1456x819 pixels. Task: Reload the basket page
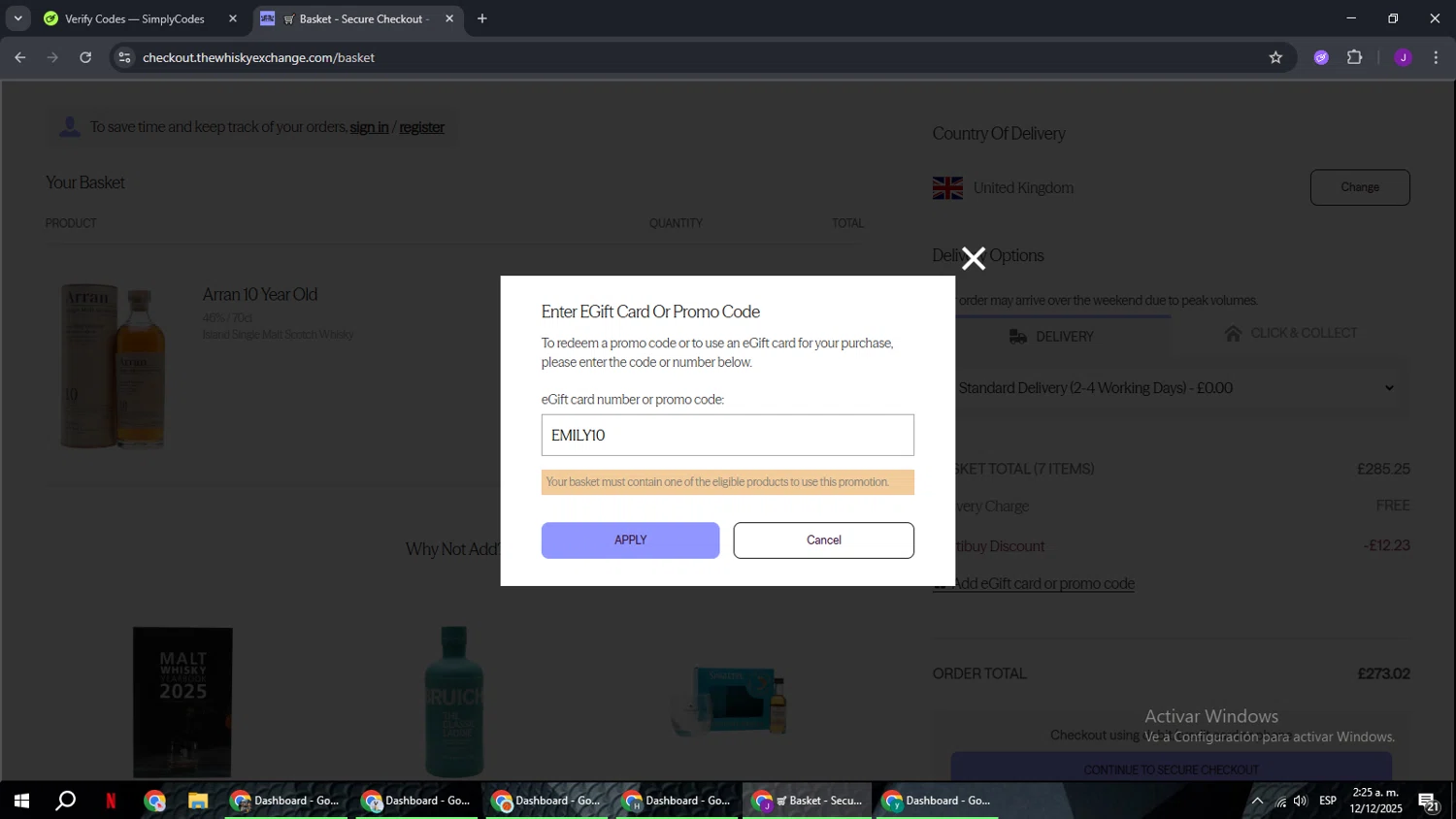click(85, 57)
